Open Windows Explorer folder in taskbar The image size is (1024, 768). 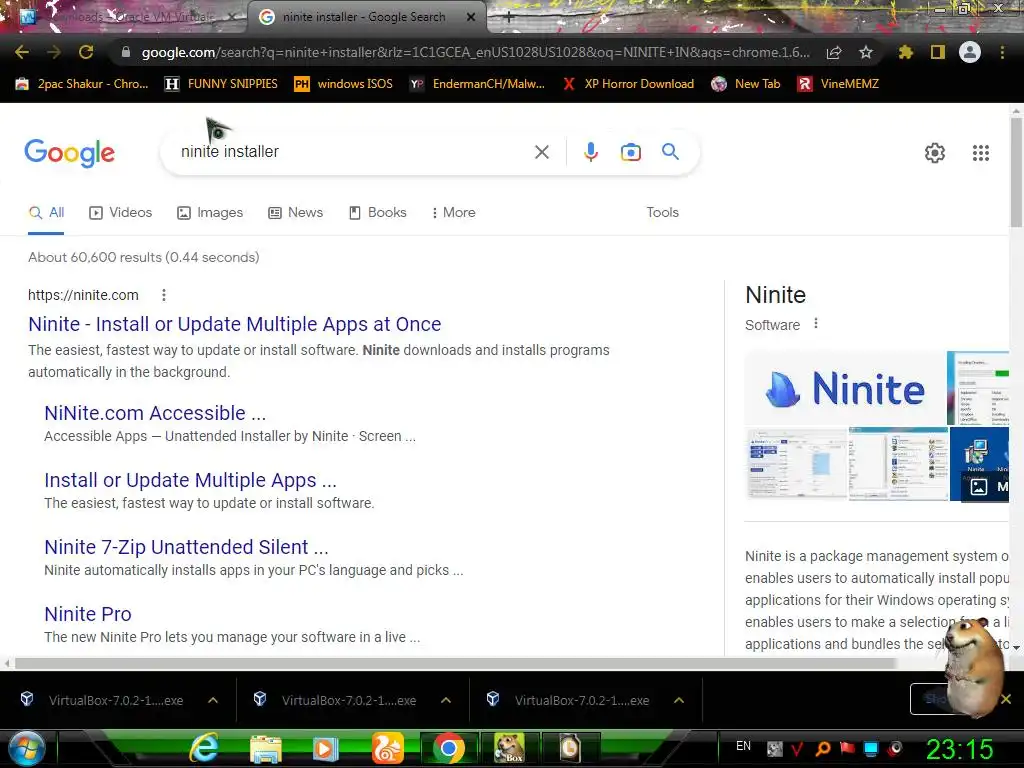coord(266,748)
